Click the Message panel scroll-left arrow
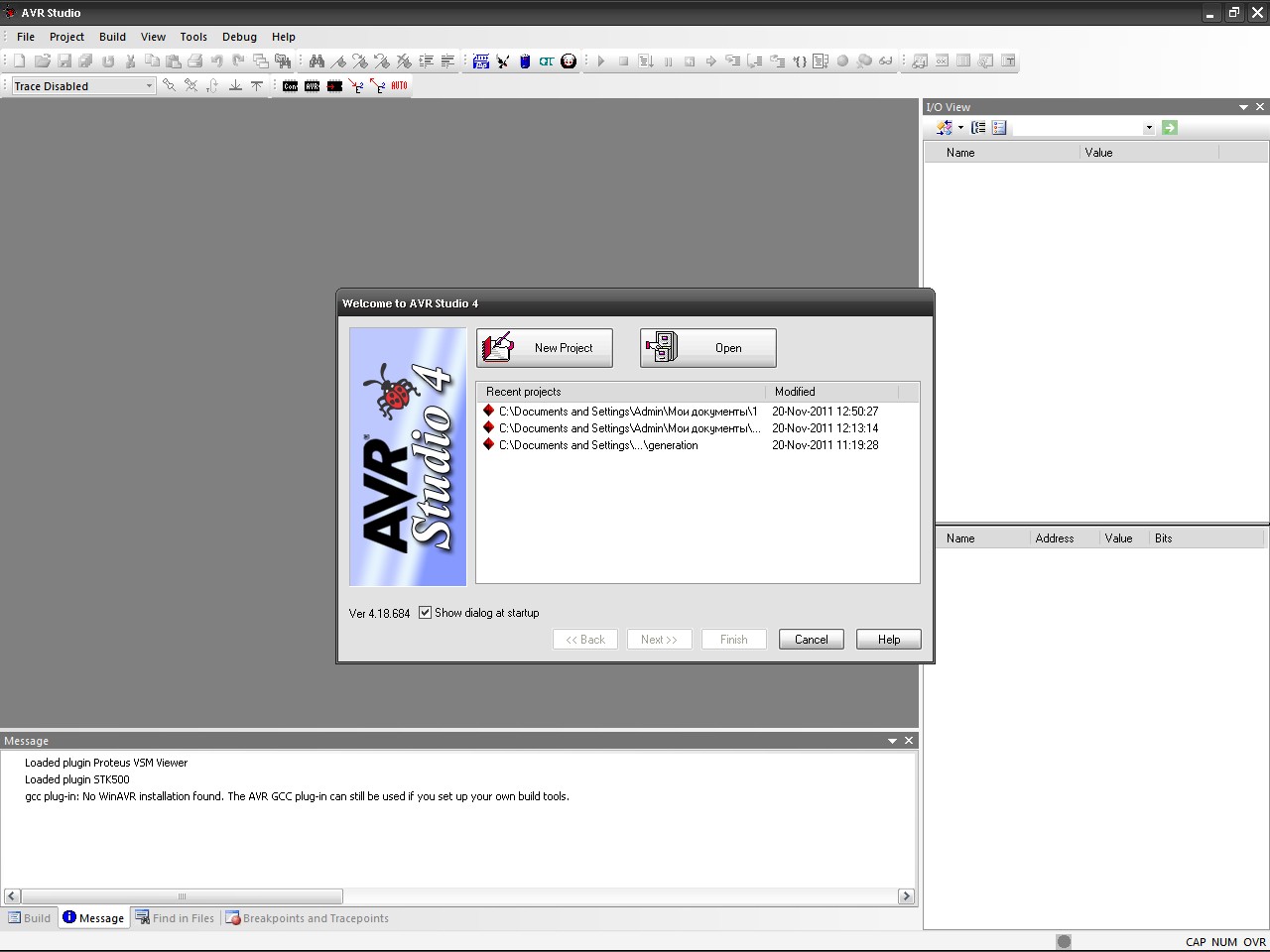 coord(12,896)
